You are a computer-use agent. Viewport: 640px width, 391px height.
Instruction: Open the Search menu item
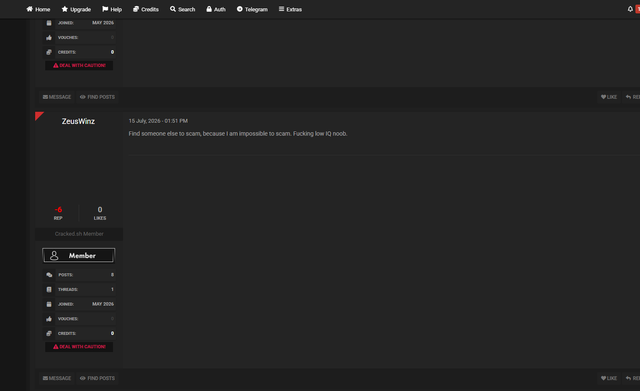point(182,9)
